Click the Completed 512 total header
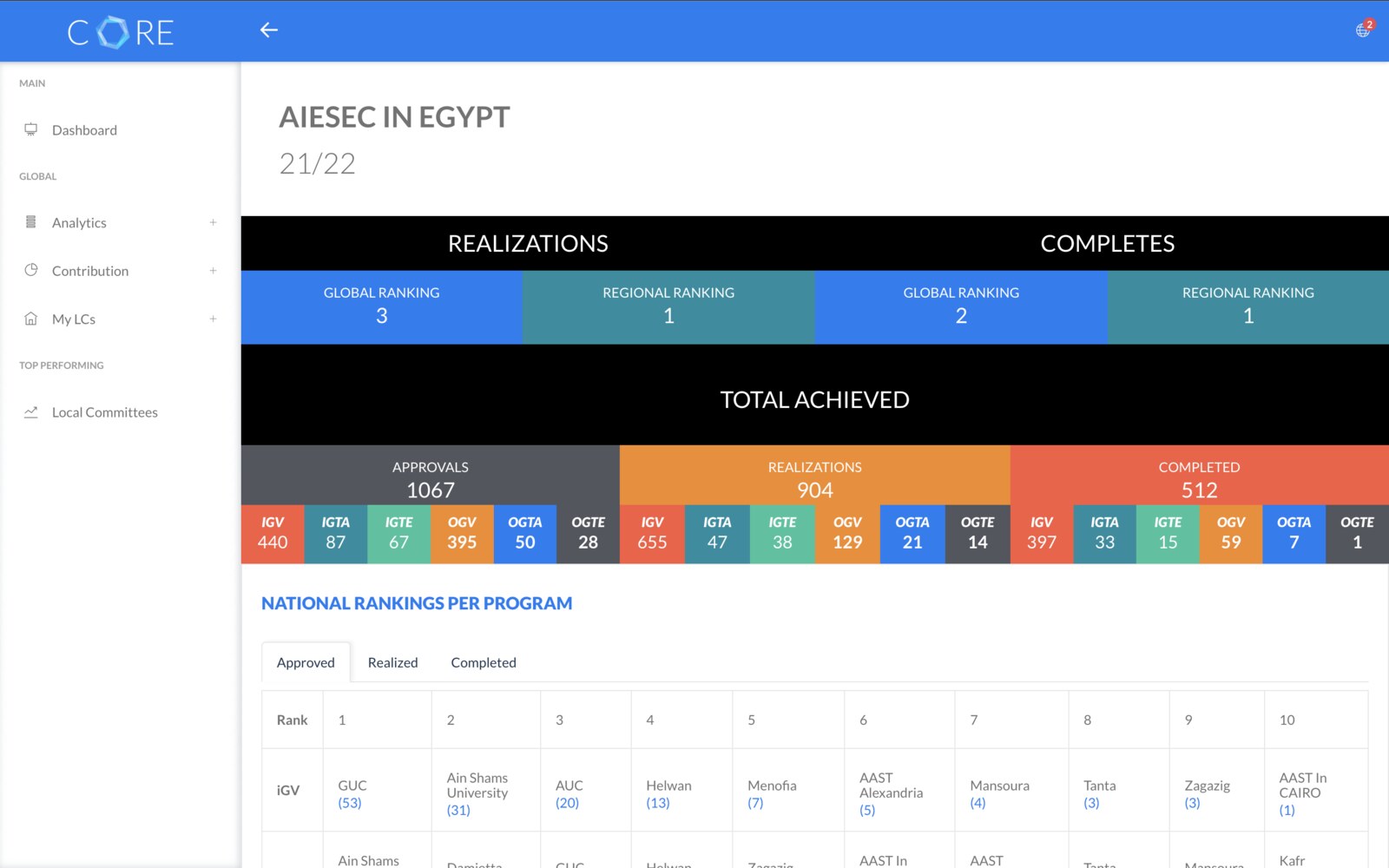Image resolution: width=1389 pixels, height=868 pixels. (1200, 476)
